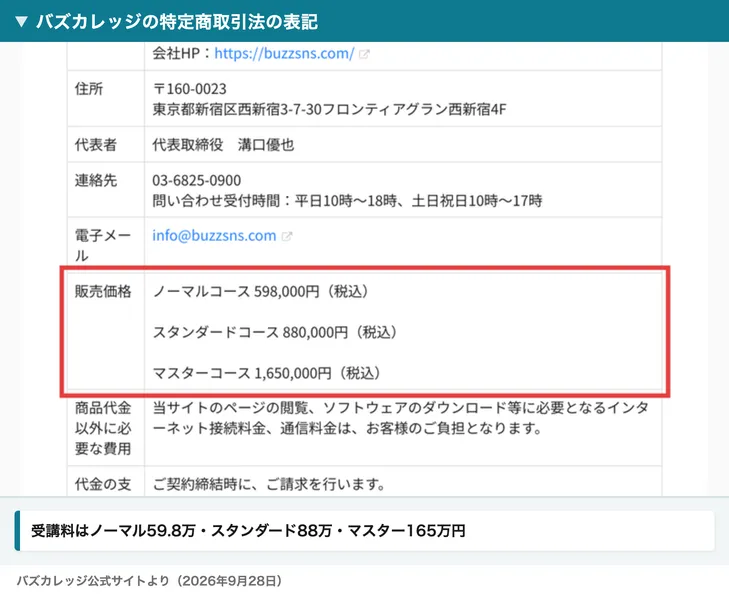Select postal code 〒160-0023
Viewport: 729px width, 600px height.
[190, 89]
